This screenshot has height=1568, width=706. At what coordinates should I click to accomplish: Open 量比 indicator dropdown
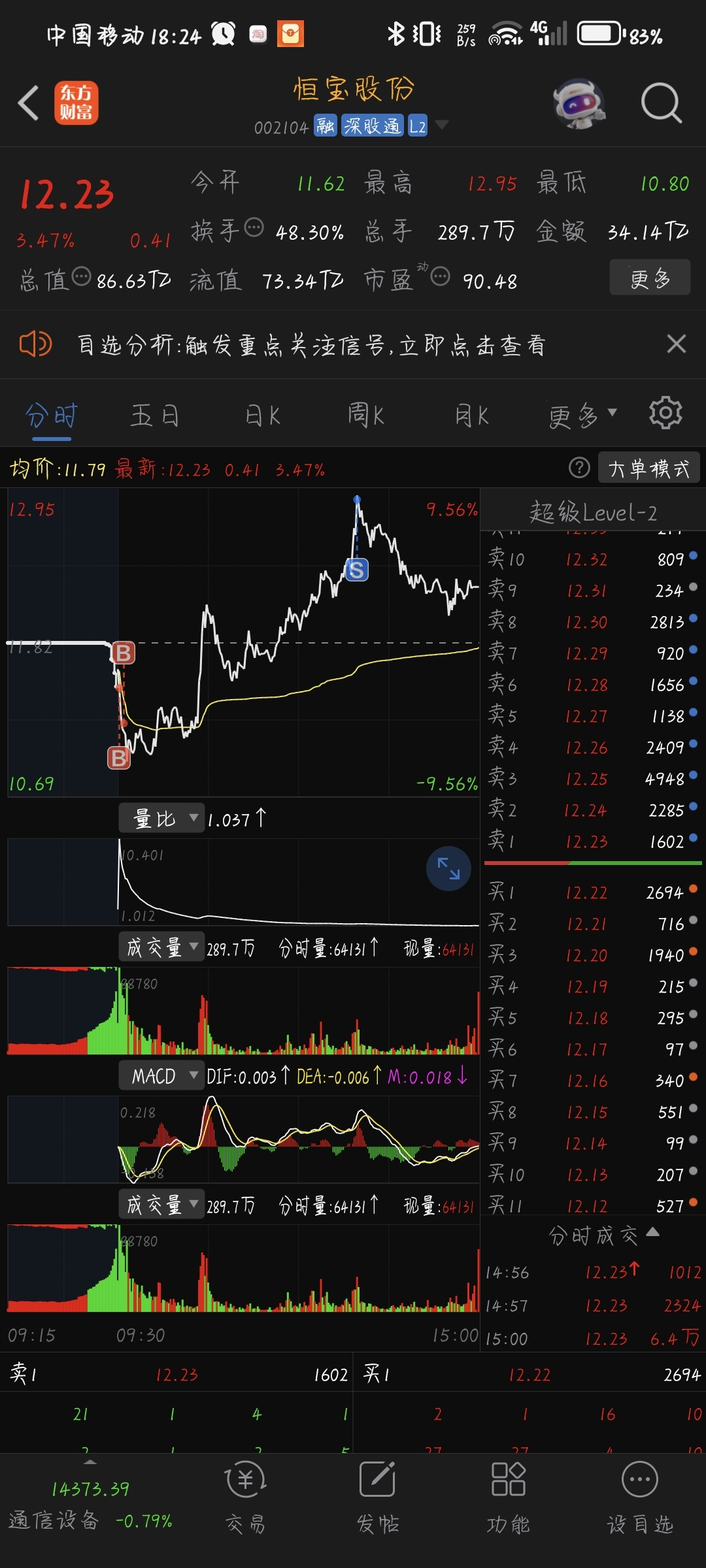161,818
